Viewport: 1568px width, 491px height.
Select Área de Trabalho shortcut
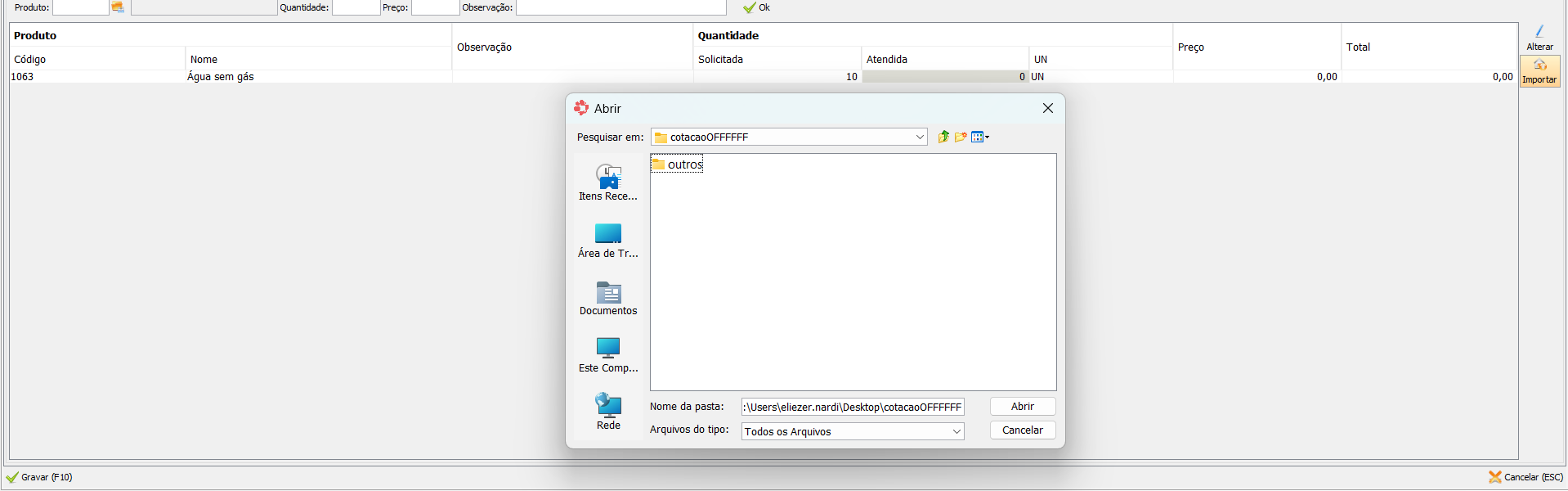(608, 240)
